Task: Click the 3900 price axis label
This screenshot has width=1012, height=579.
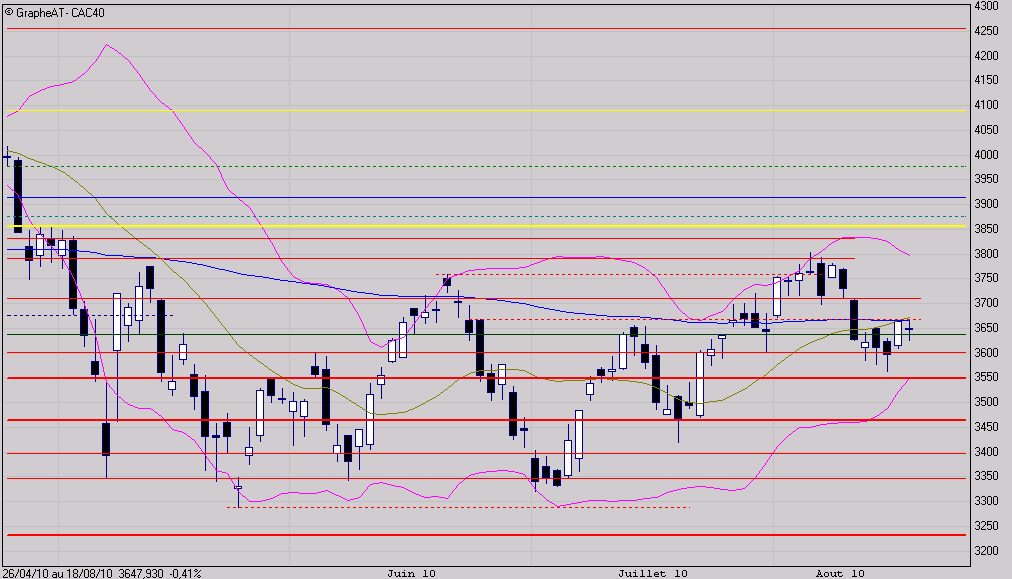Action: point(986,204)
